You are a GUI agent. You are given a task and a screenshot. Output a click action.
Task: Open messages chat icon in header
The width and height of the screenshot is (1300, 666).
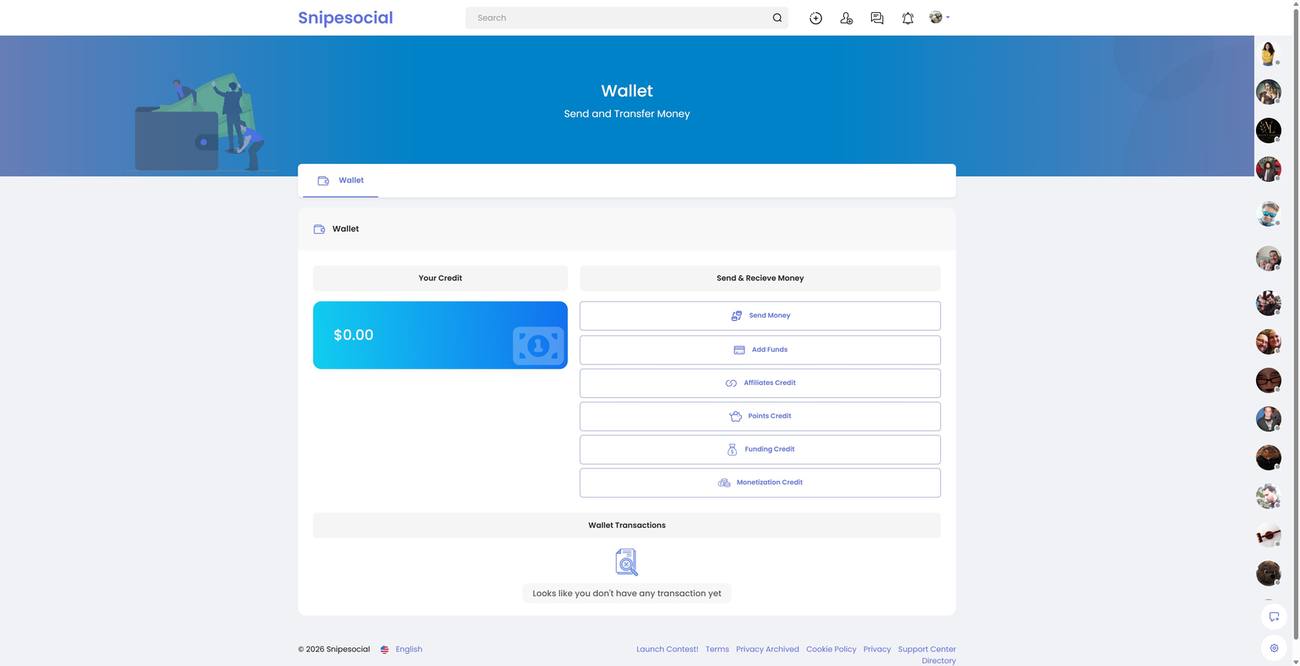pyautogui.click(x=877, y=18)
